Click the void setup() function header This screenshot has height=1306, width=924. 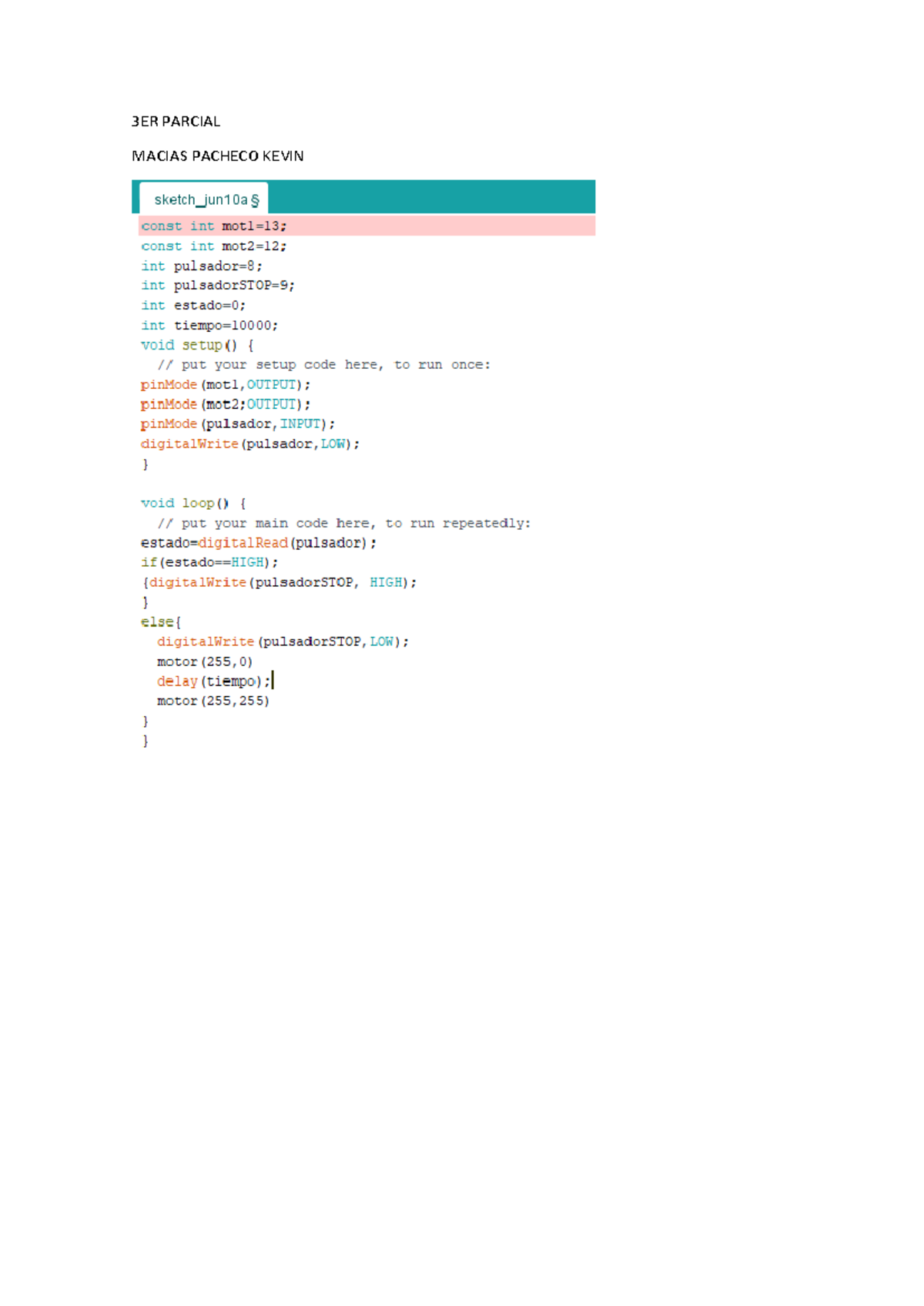point(197,345)
